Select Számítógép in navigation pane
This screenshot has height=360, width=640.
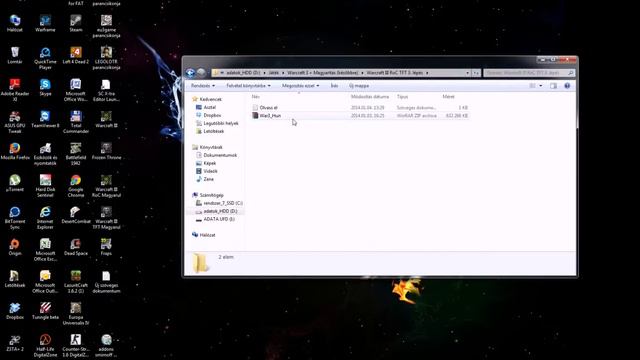[211, 195]
